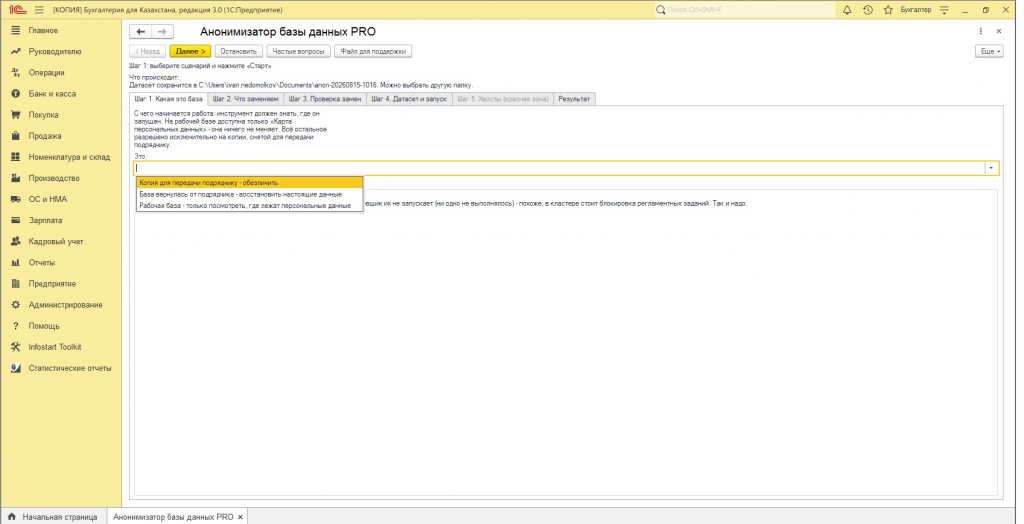Click into the Это input field
Image resolution: width=1024 pixels, height=524 pixels.
(x=560, y=169)
